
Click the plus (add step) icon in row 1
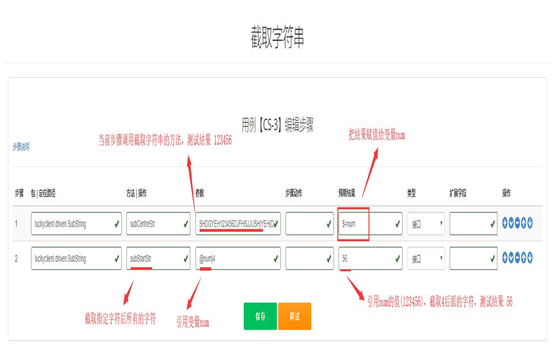coord(505,223)
